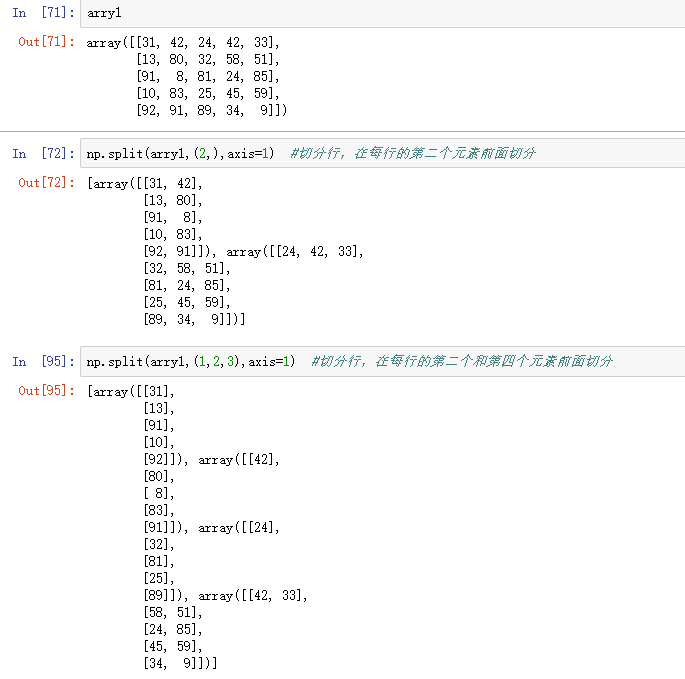Click output row '[10, 83, 25, 45, 59],'

(x=208, y=94)
